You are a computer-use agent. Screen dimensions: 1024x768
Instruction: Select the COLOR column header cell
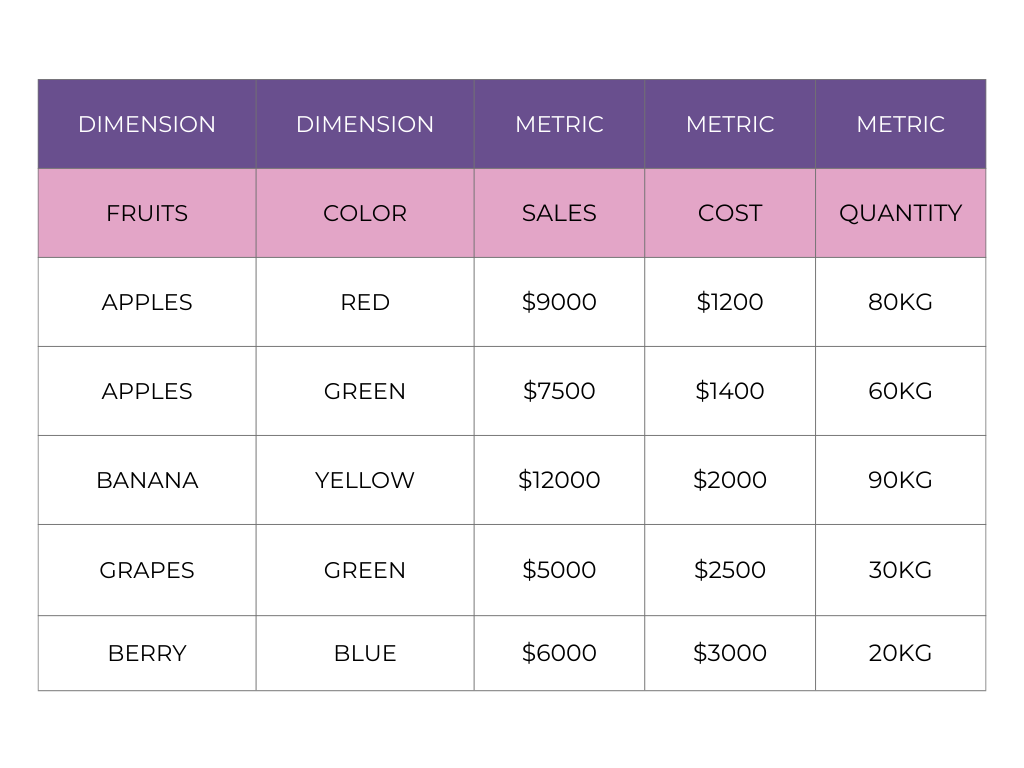click(365, 213)
